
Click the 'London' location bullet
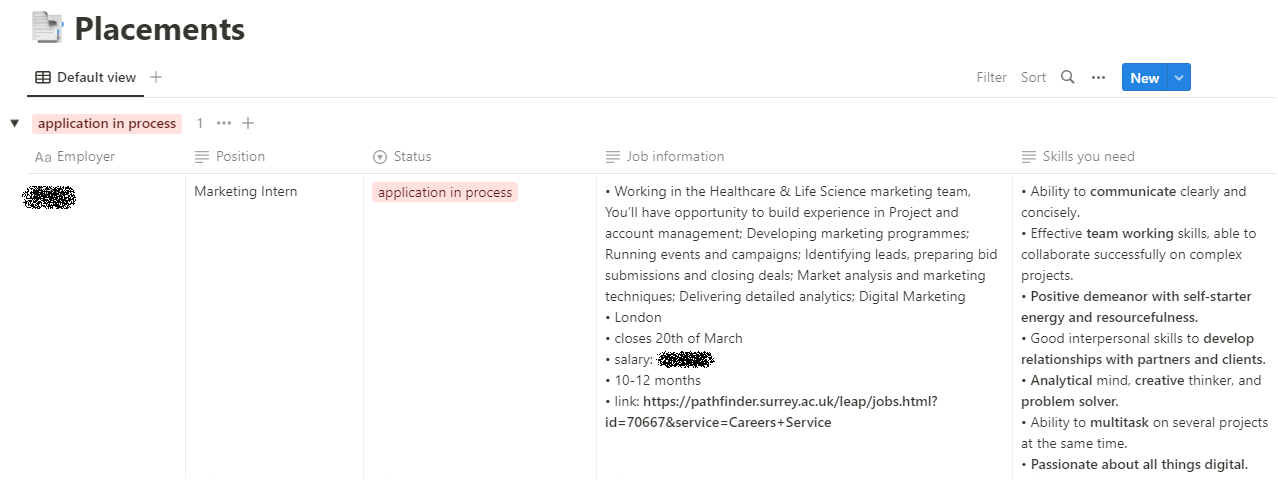[633, 317]
